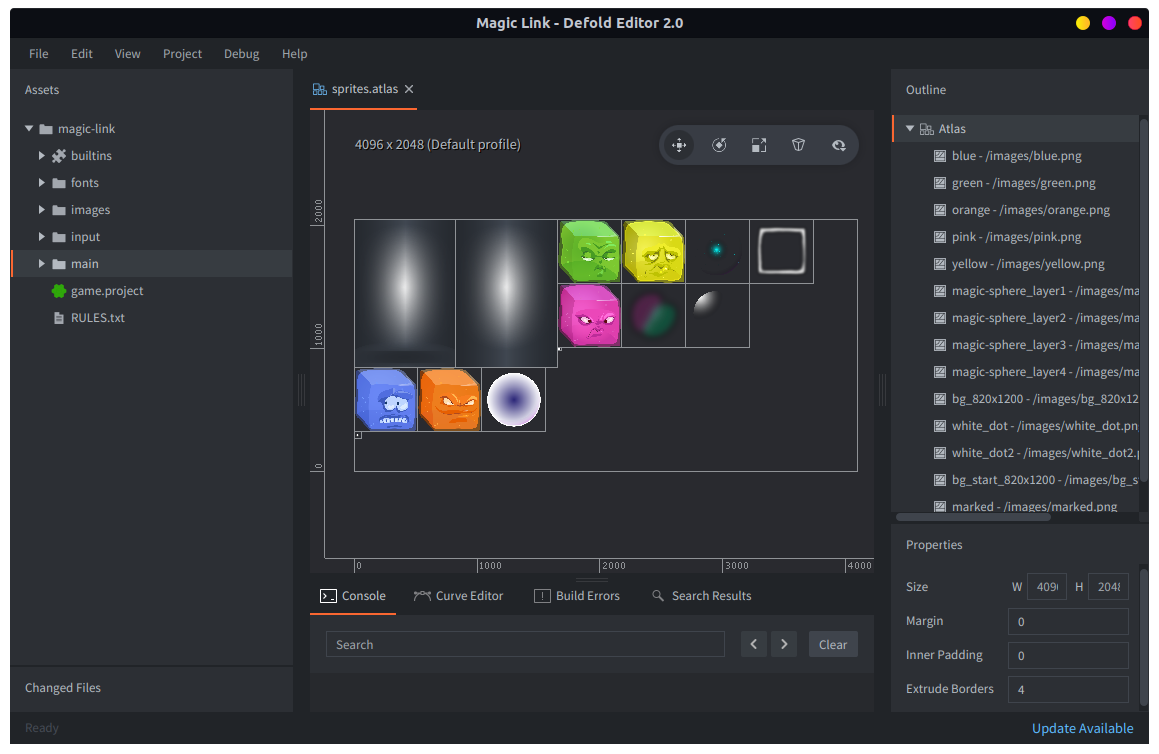This screenshot has height=754, width=1159.
Task: Collapse the magic-link root folder
Action: pyautogui.click(x=29, y=129)
